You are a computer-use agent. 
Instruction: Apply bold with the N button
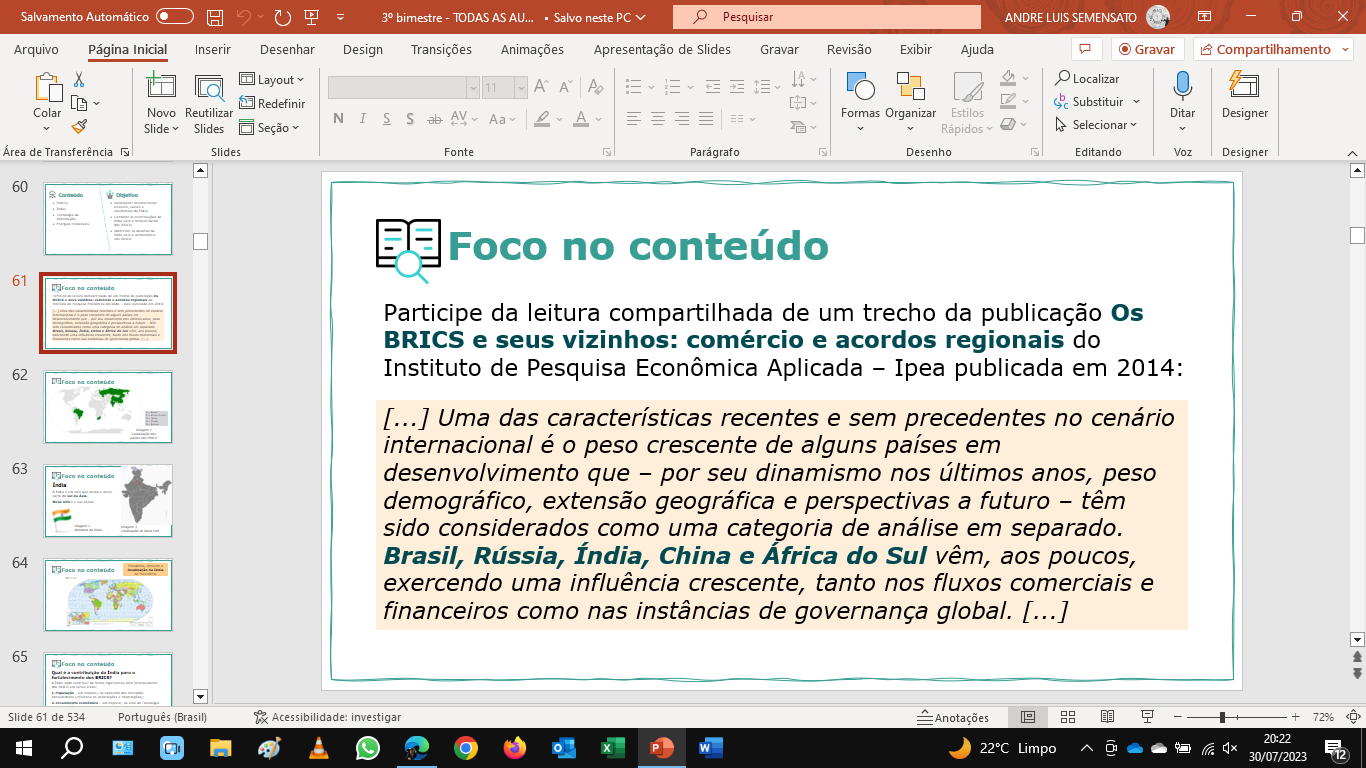[x=338, y=119]
